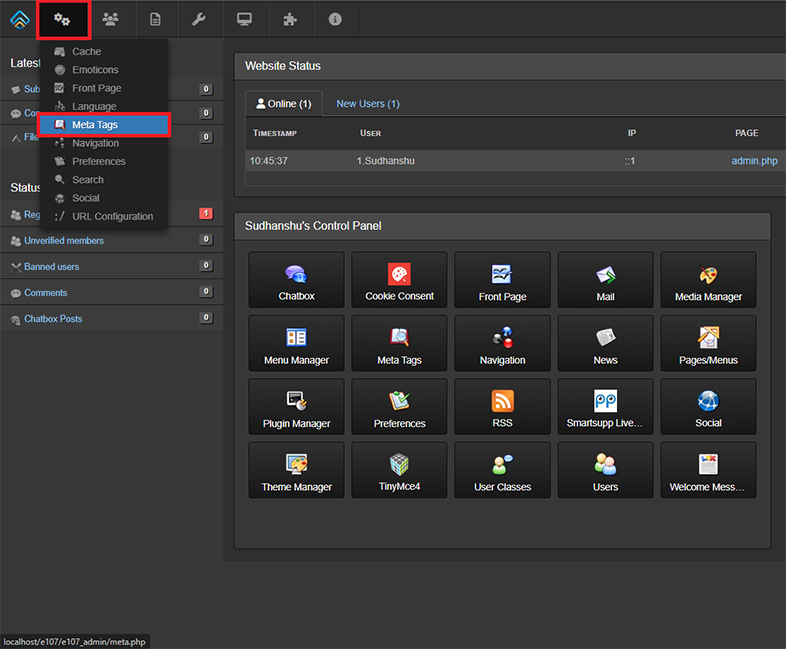
Task: Open the Media Manager tile
Action: point(708,280)
